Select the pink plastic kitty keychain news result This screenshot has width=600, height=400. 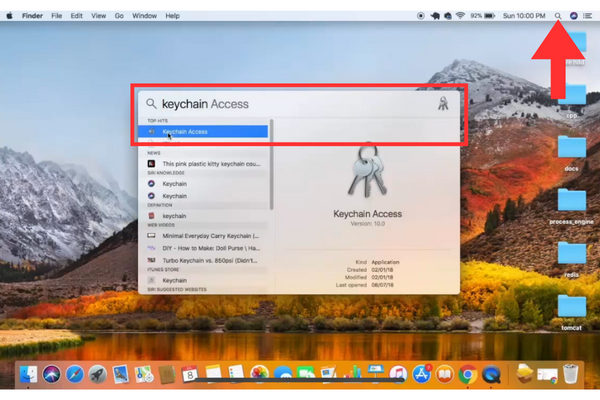(203, 163)
